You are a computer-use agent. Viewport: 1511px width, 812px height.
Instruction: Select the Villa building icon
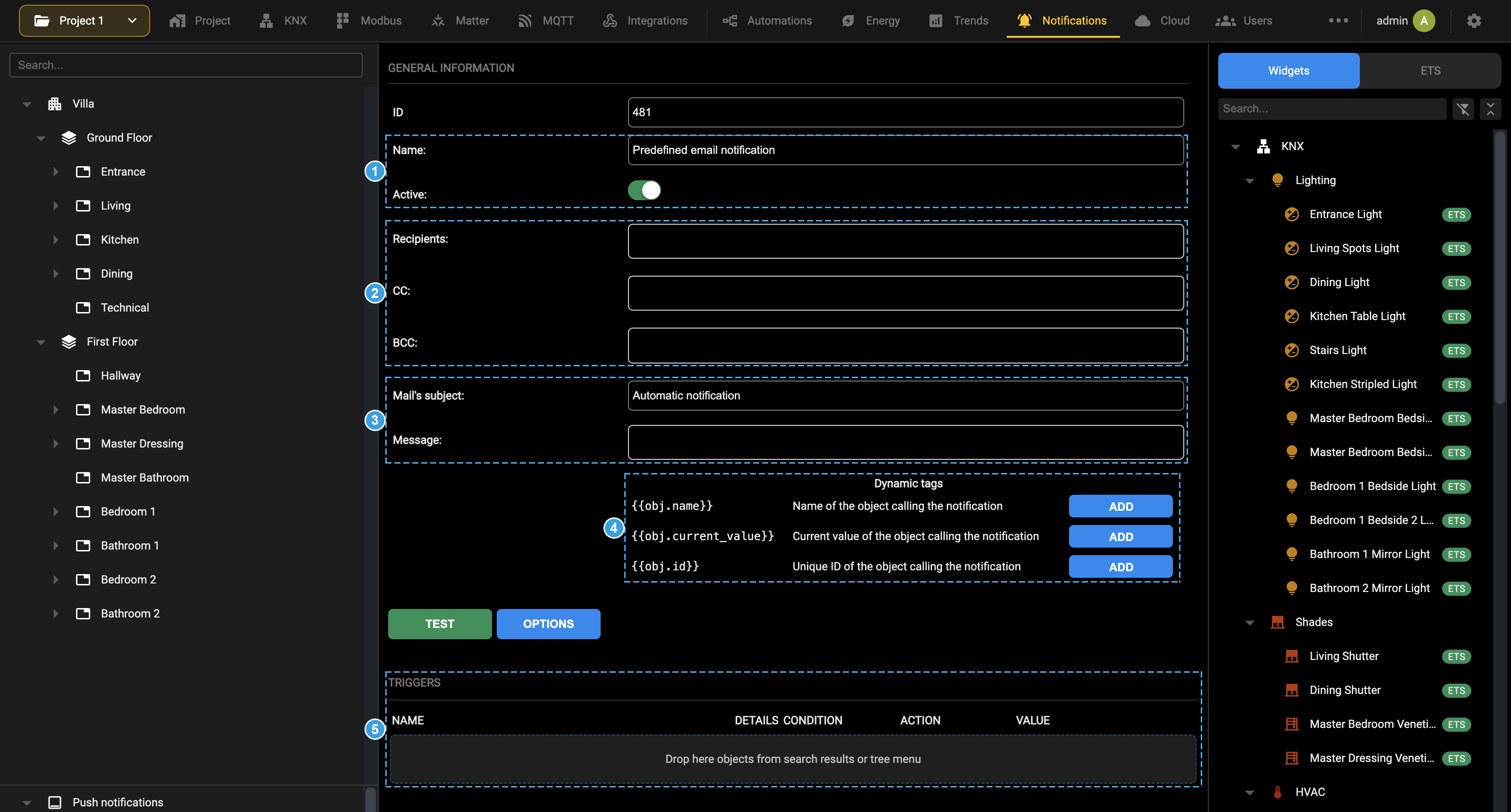pos(55,104)
